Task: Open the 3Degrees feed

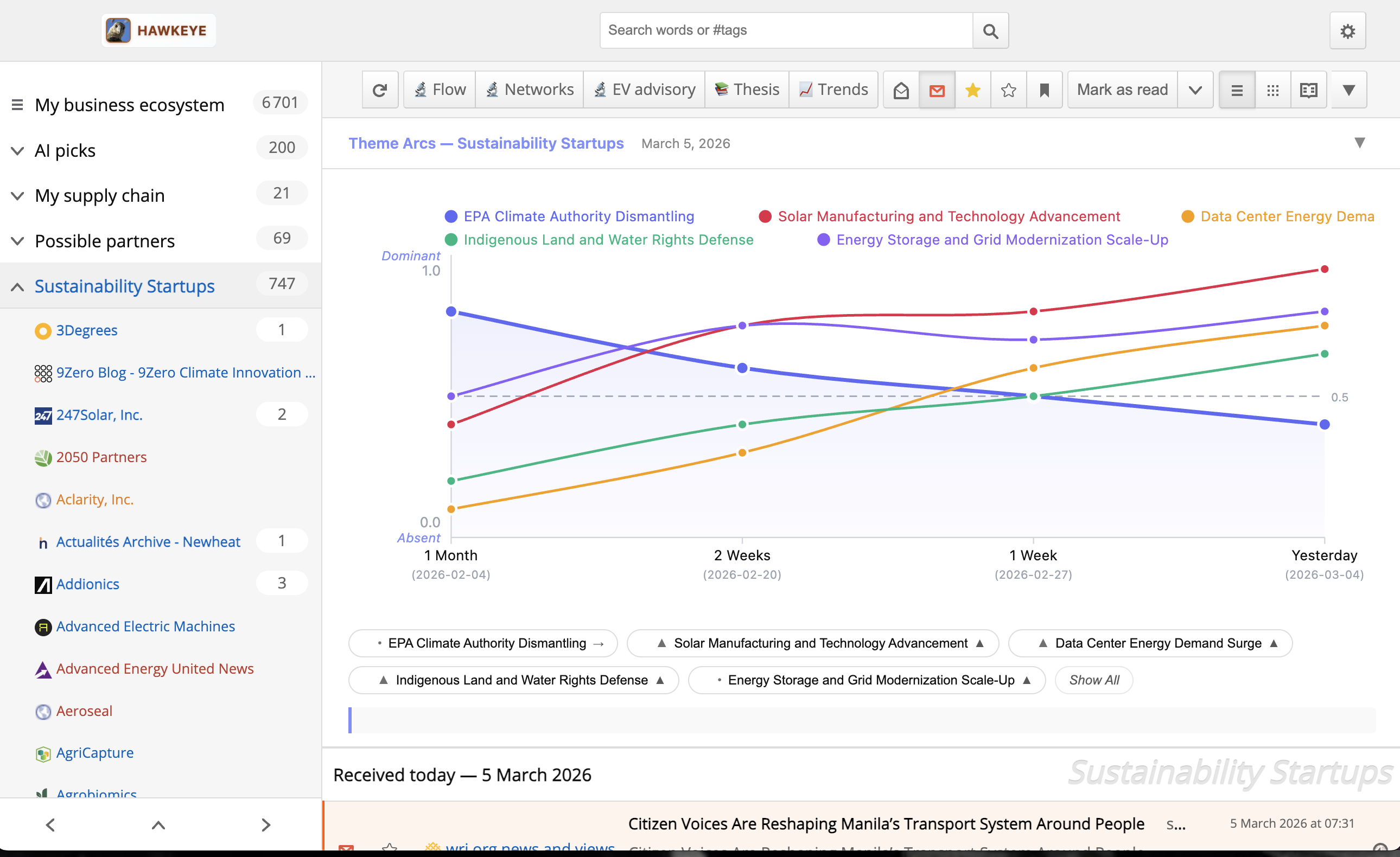Action: [x=86, y=330]
